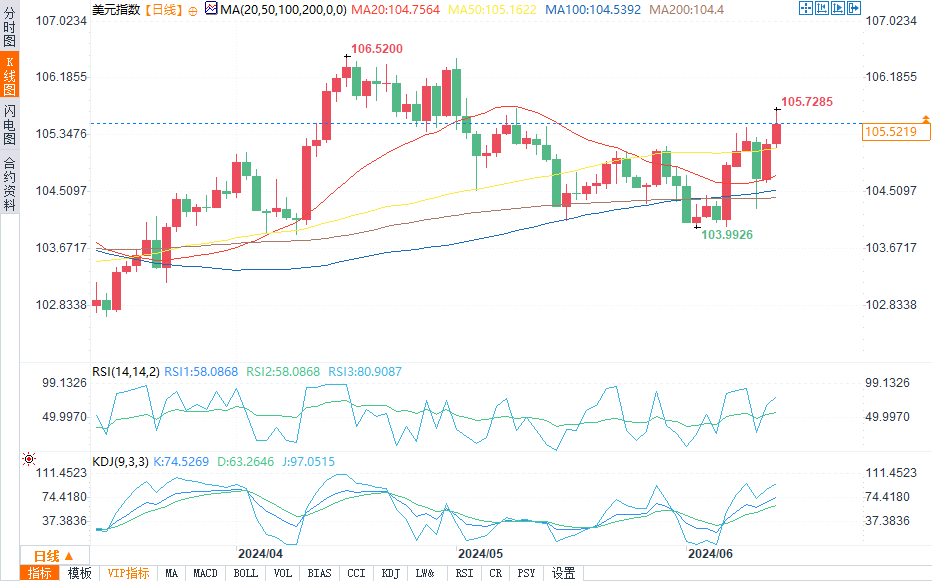
Task: Click the current price label 105.5219
Action: tap(896, 132)
